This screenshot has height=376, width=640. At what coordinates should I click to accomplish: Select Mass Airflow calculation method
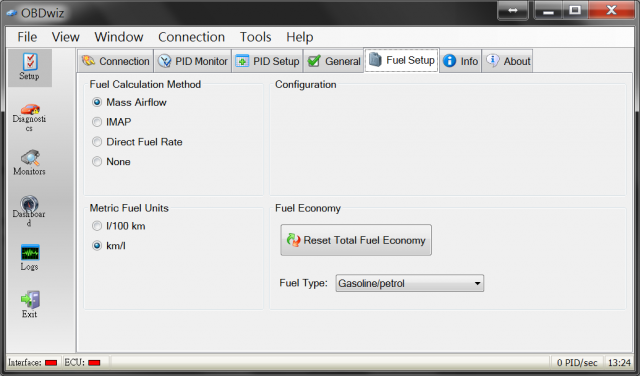click(x=130, y=102)
